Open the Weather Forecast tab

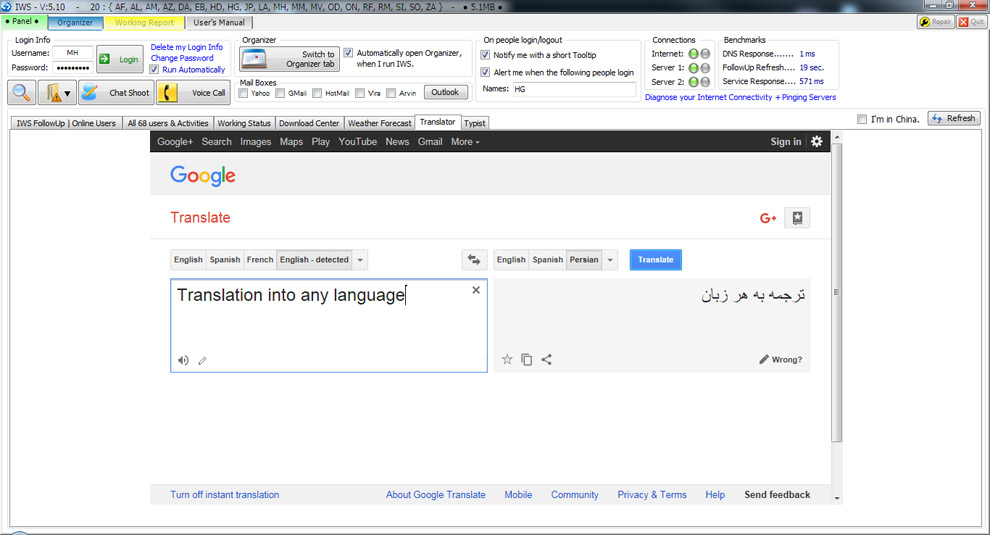[x=379, y=123]
